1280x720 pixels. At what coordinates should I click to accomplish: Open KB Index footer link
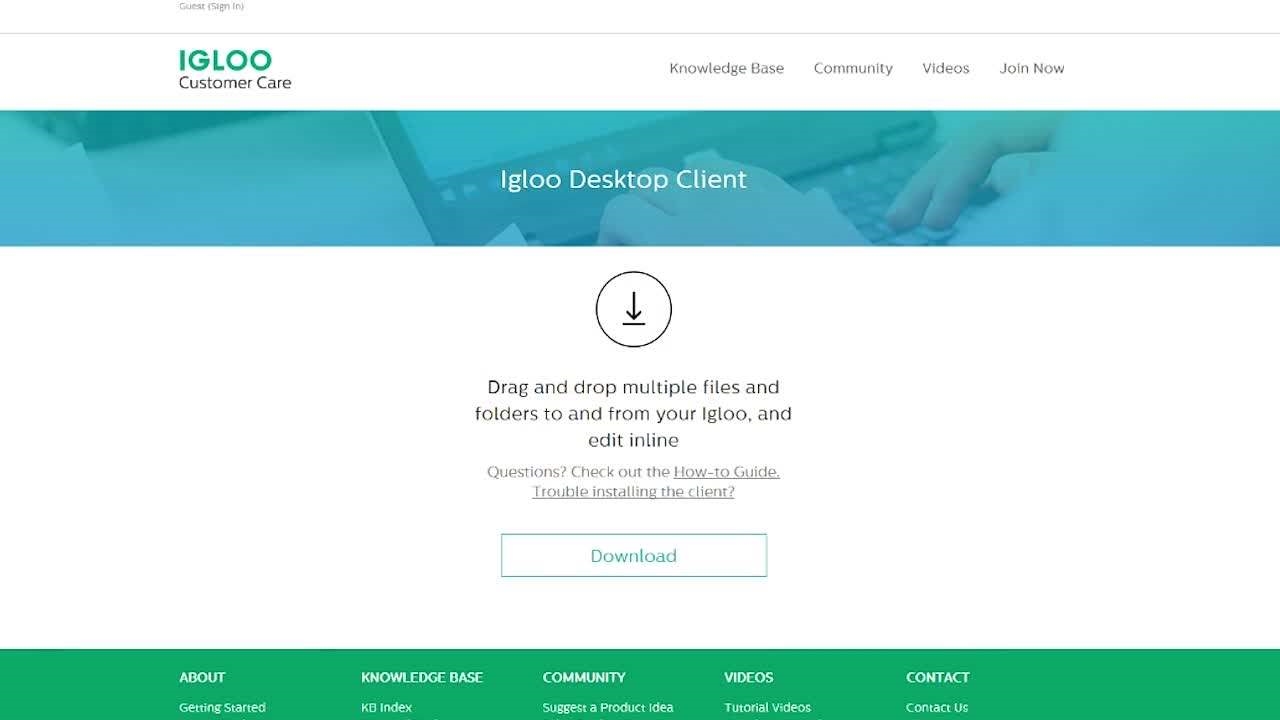coord(386,707)
